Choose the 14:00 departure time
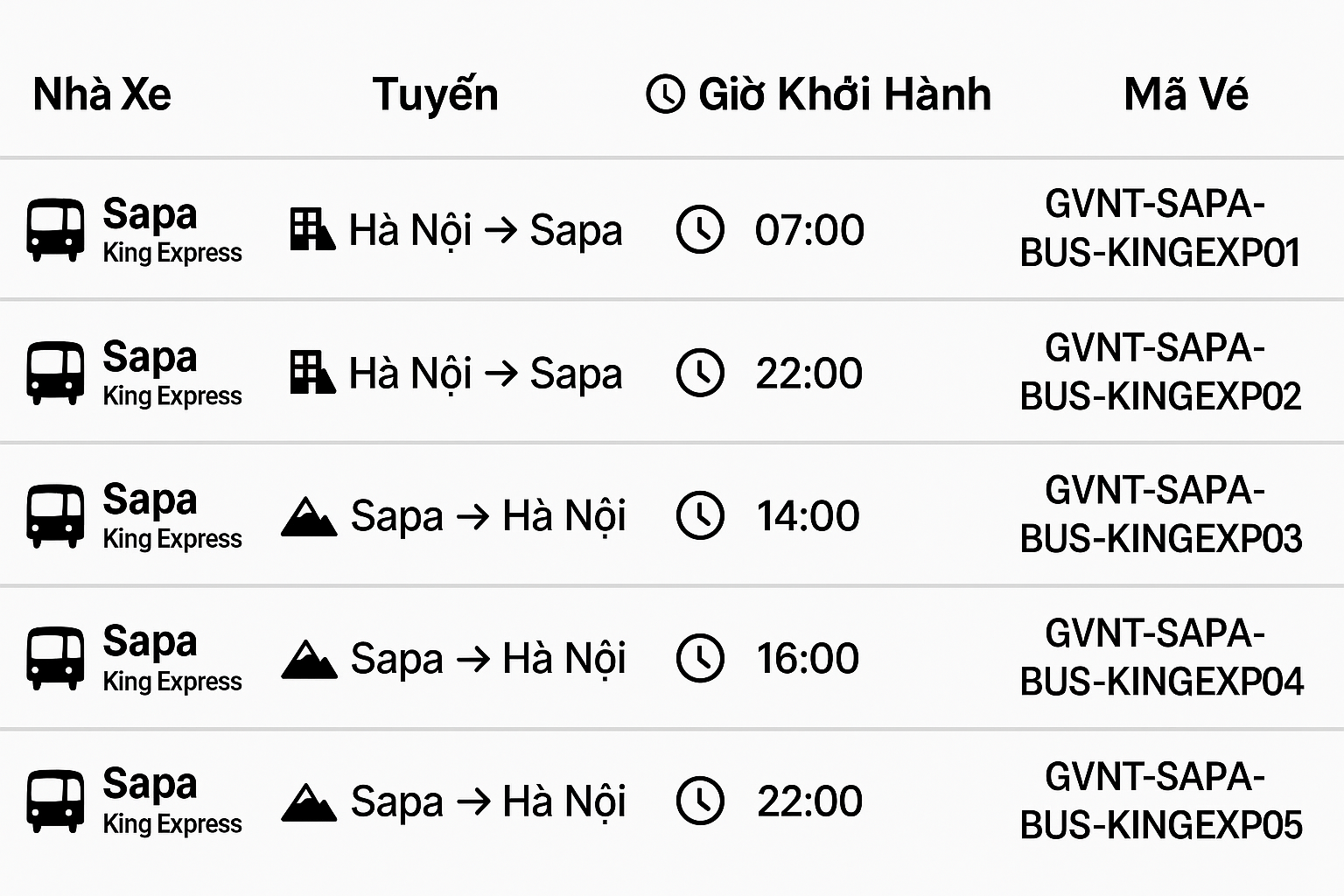 pyautogui.click(x=808, y=516)
